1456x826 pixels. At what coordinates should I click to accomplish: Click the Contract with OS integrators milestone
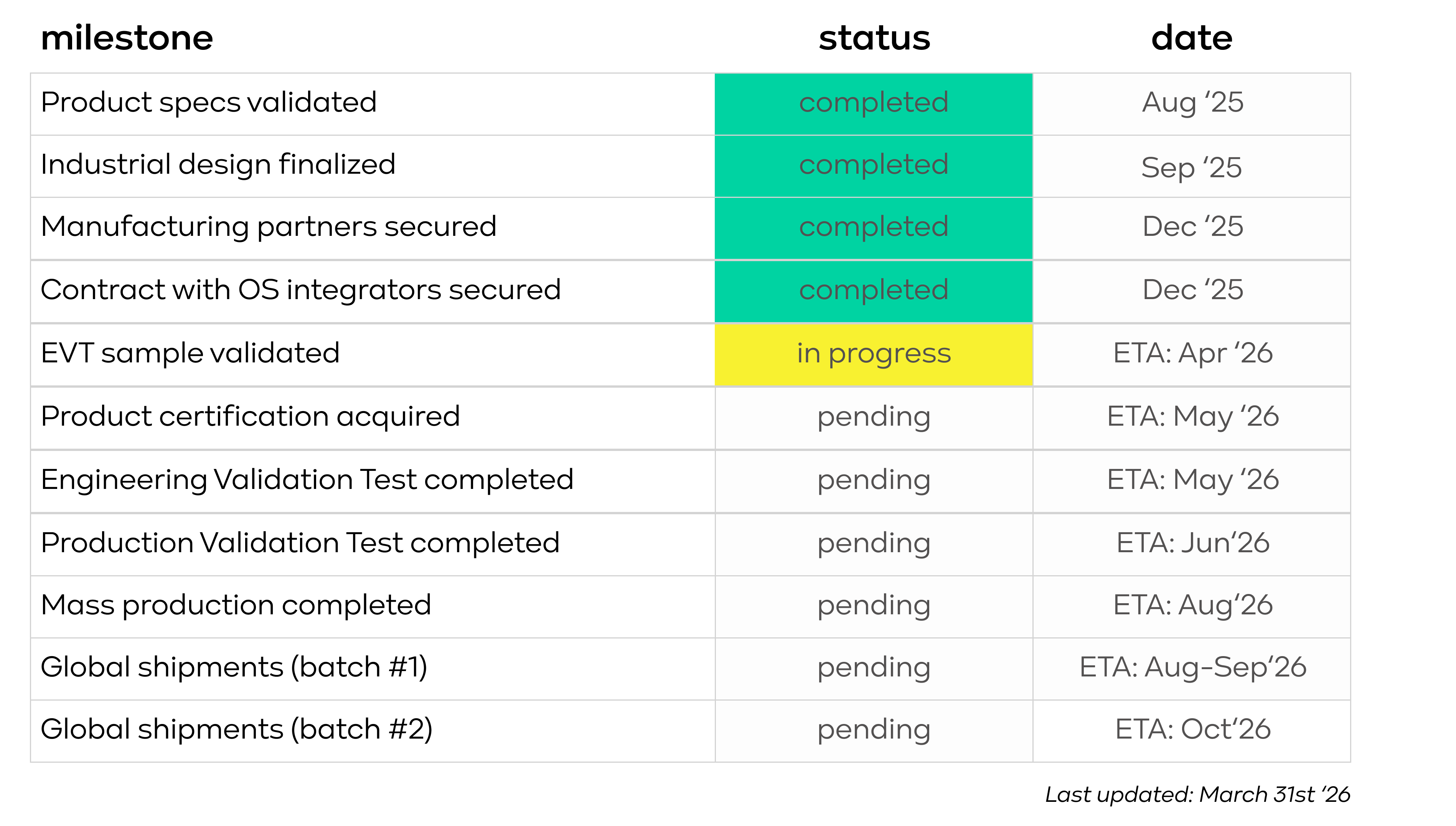click(x=301, y=290)
